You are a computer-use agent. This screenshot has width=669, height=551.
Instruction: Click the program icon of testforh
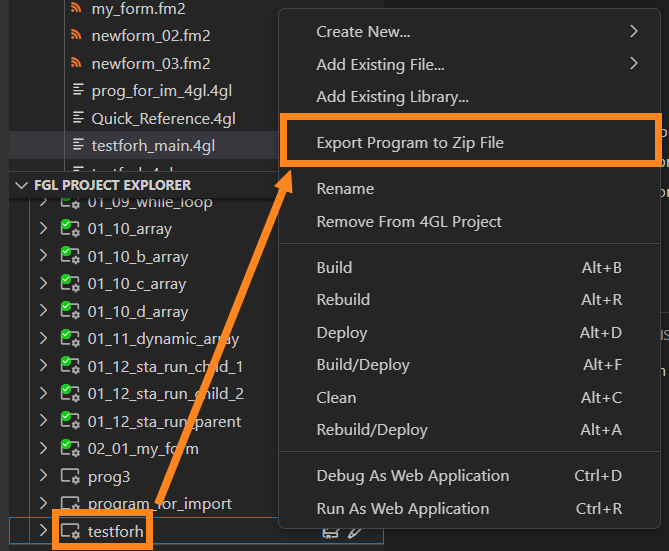[70, 531]
